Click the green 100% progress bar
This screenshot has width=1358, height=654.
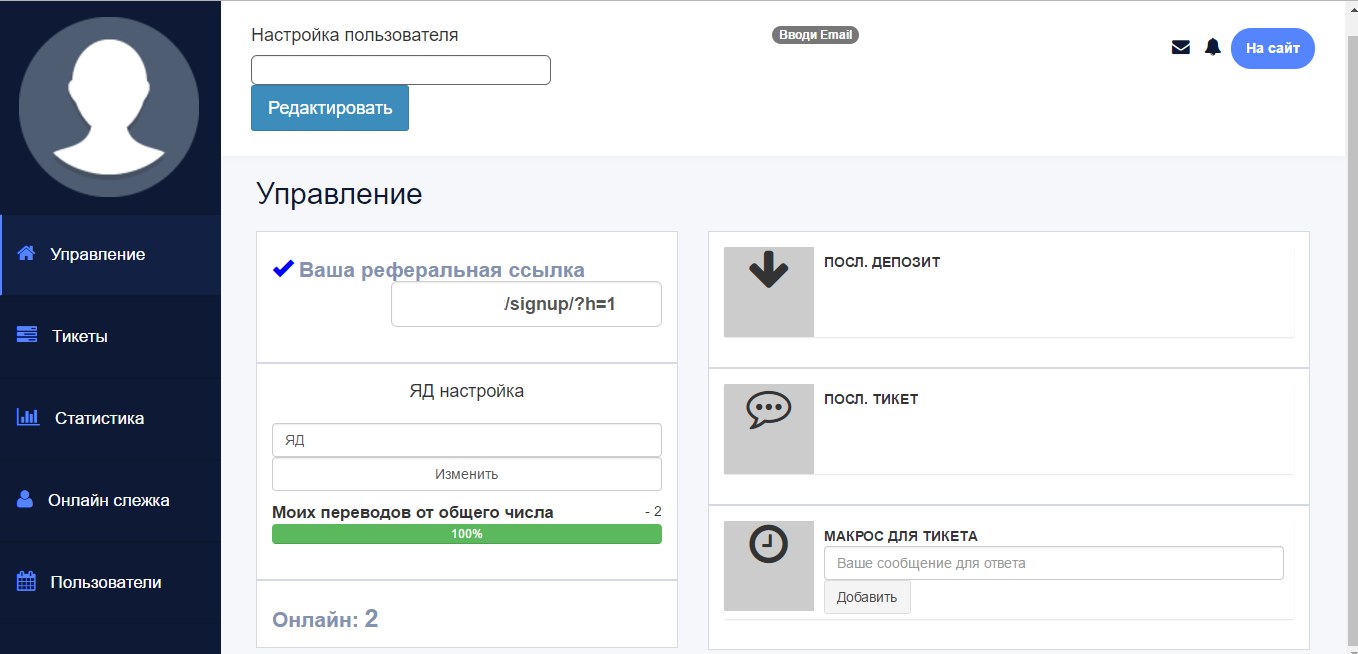466,534
